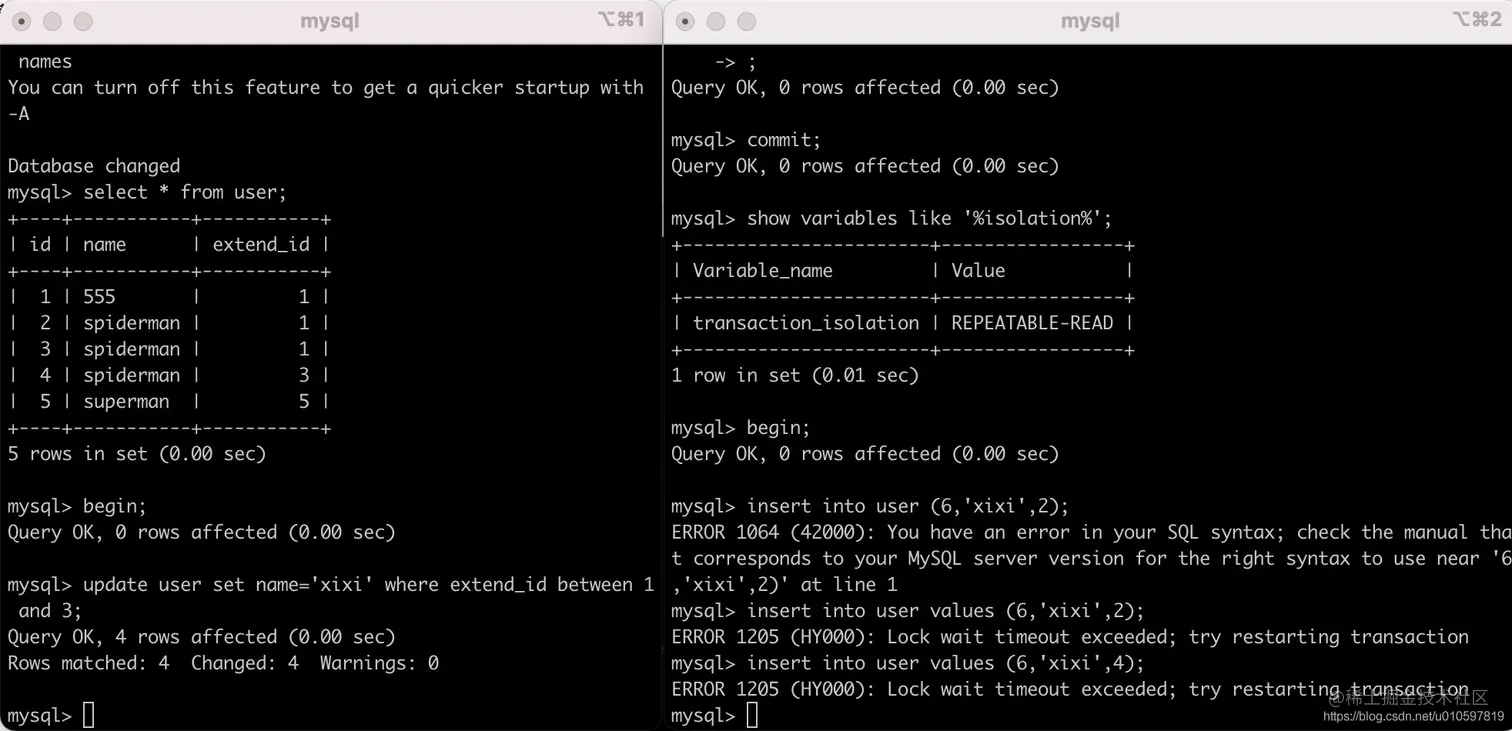
Task: Click '5 rows in set (0.00 sec)' text
Action: click(137, 454)
